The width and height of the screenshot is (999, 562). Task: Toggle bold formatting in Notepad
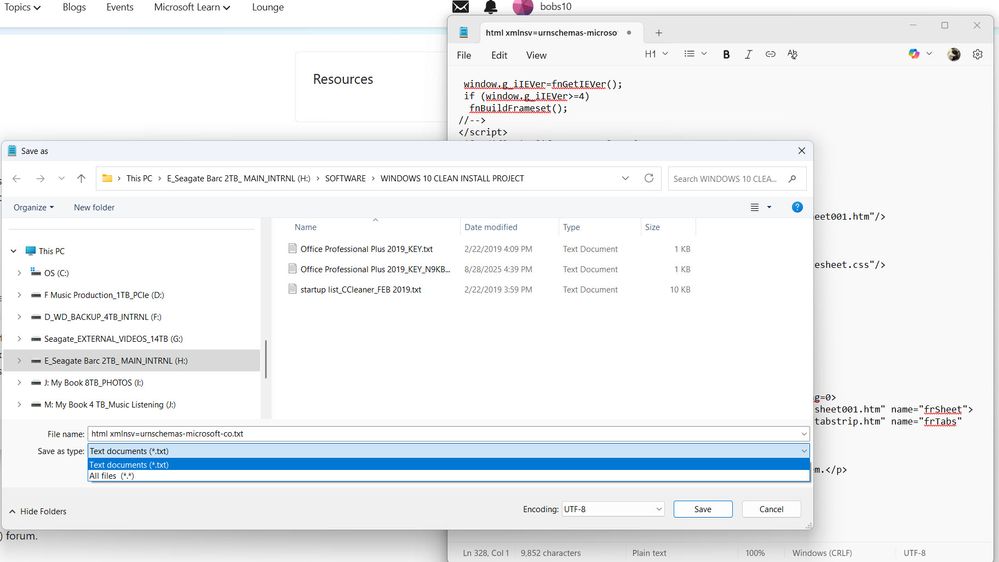click(726, 55)
